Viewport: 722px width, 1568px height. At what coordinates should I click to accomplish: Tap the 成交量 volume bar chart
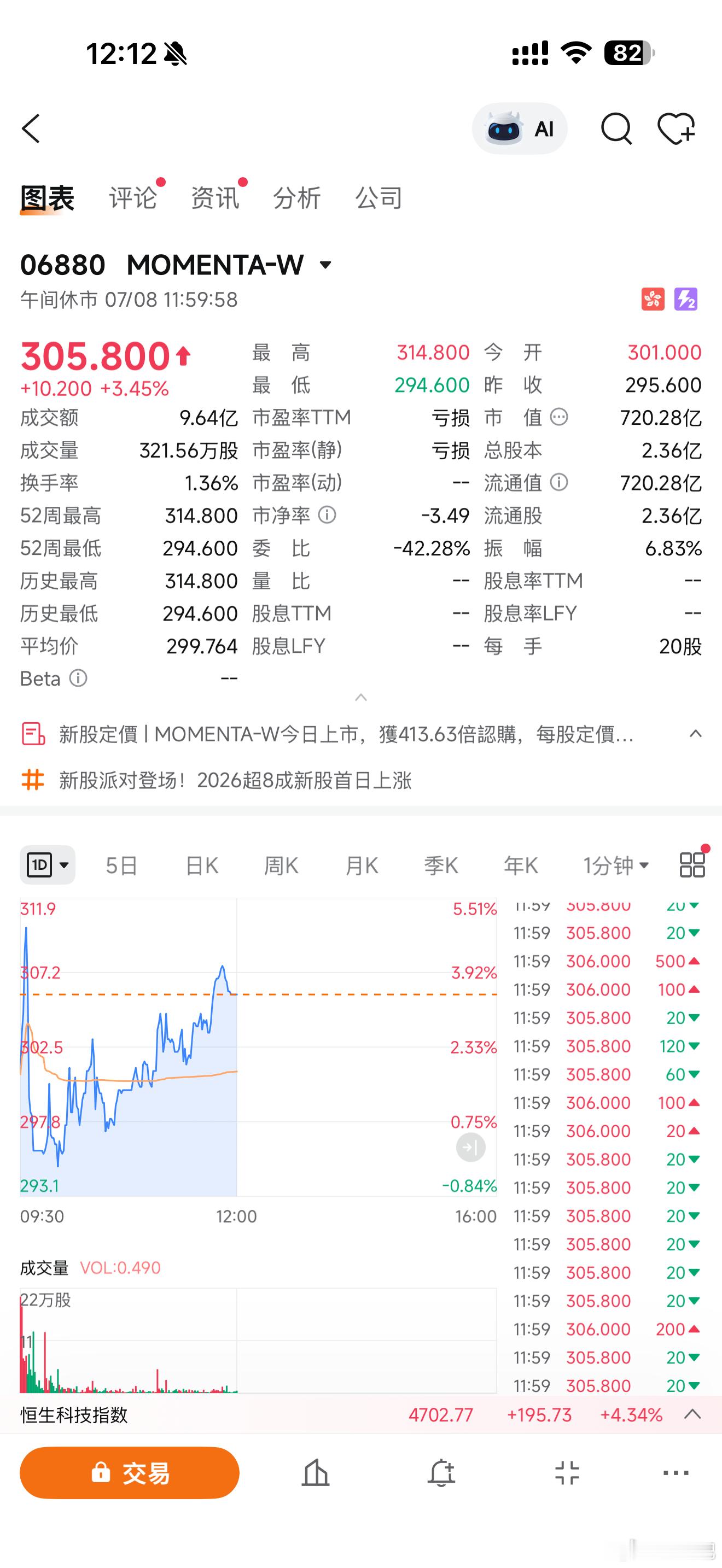(258, 1341)
